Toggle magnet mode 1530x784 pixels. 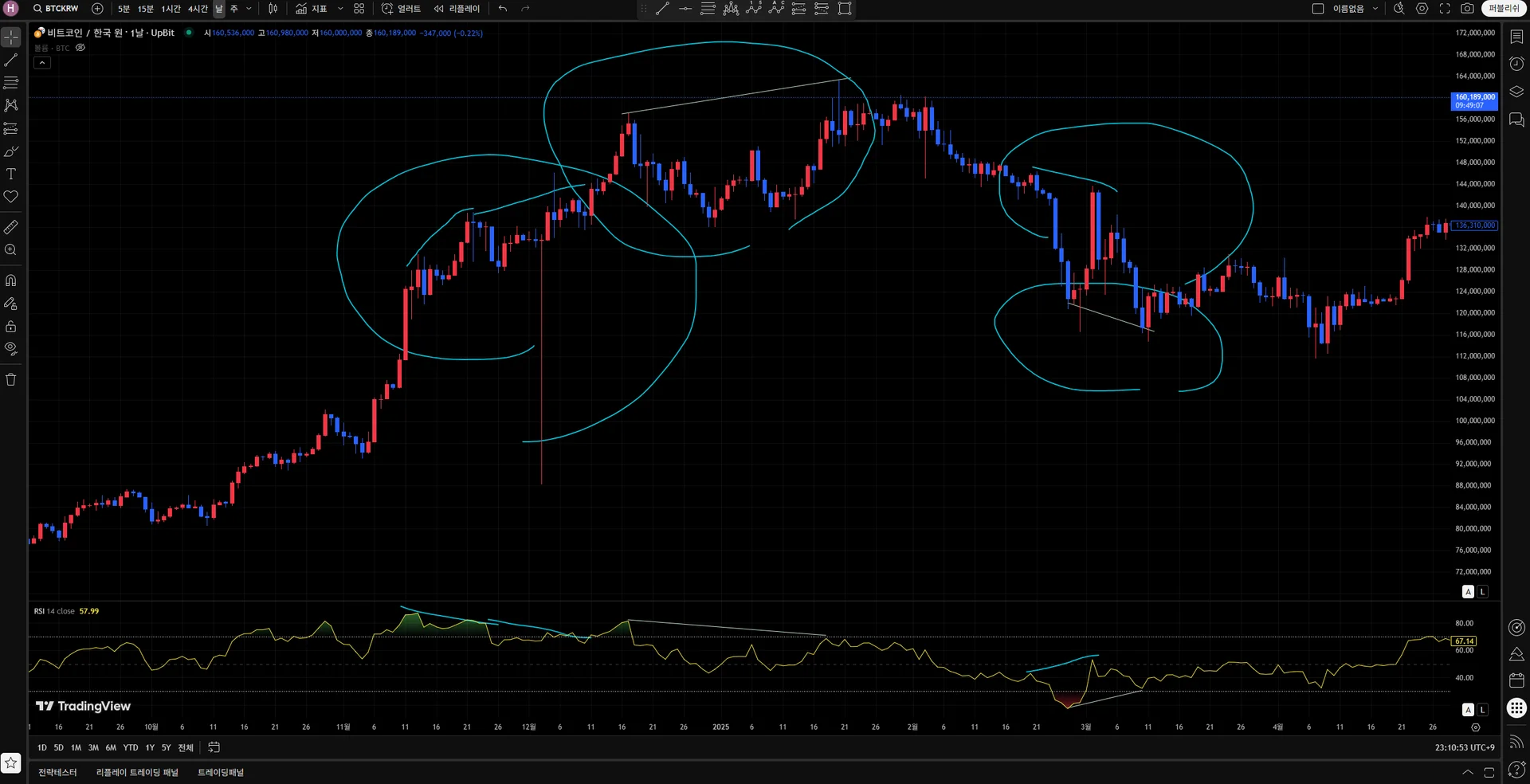tap(11, 280)
